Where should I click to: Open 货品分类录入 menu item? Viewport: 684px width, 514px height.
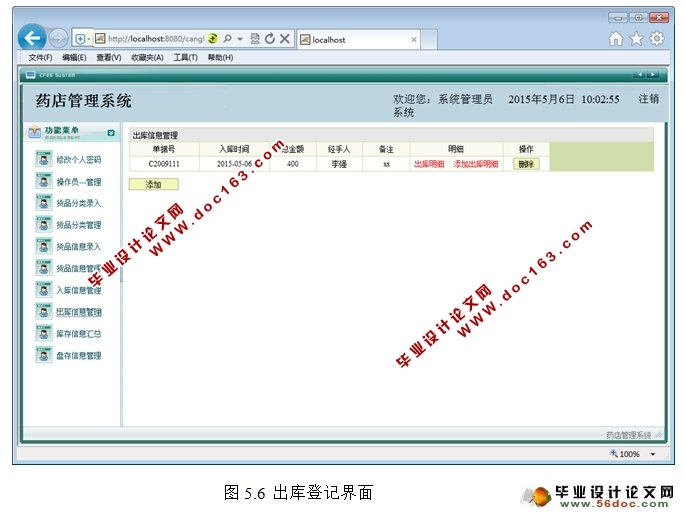79,203
